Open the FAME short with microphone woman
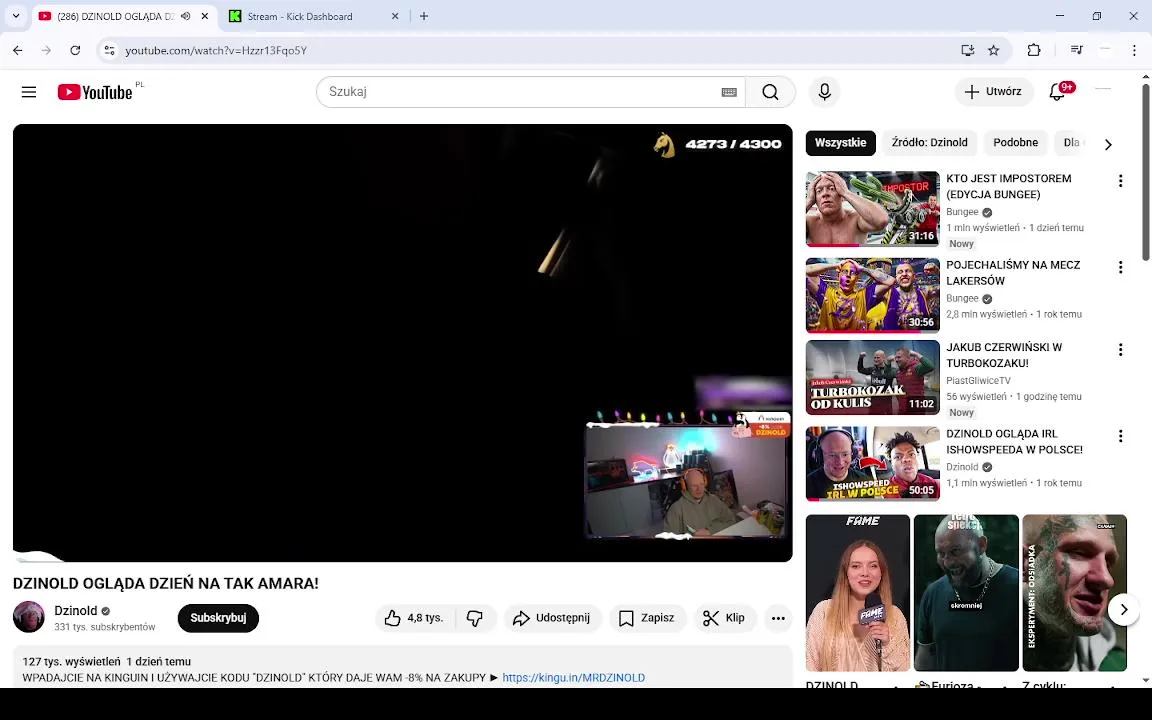Viewport: 1152px width, 720px height. (x=857, y=593)
